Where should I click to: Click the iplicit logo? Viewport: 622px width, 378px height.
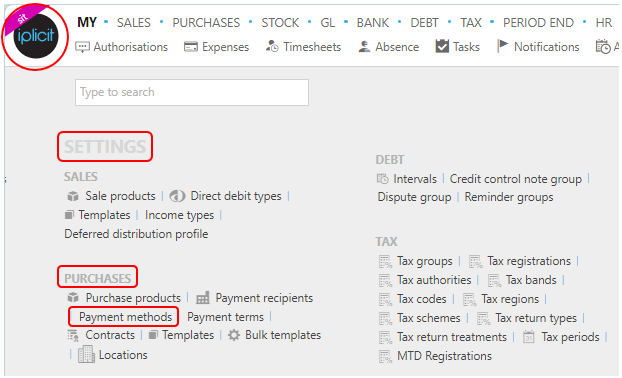click(x=36, y=36)
